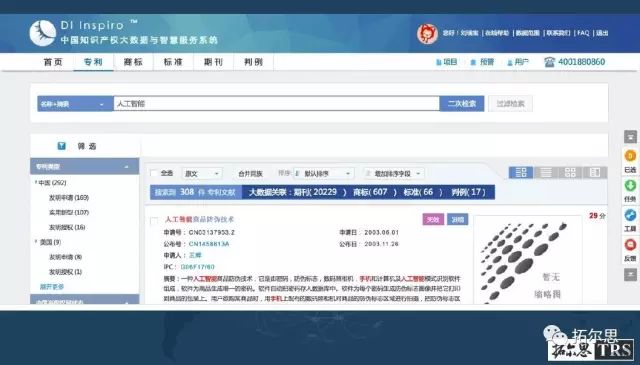The image size is (640, 365).
Task: Go to the 期刊 journal tab
Action: click(213, 62)
